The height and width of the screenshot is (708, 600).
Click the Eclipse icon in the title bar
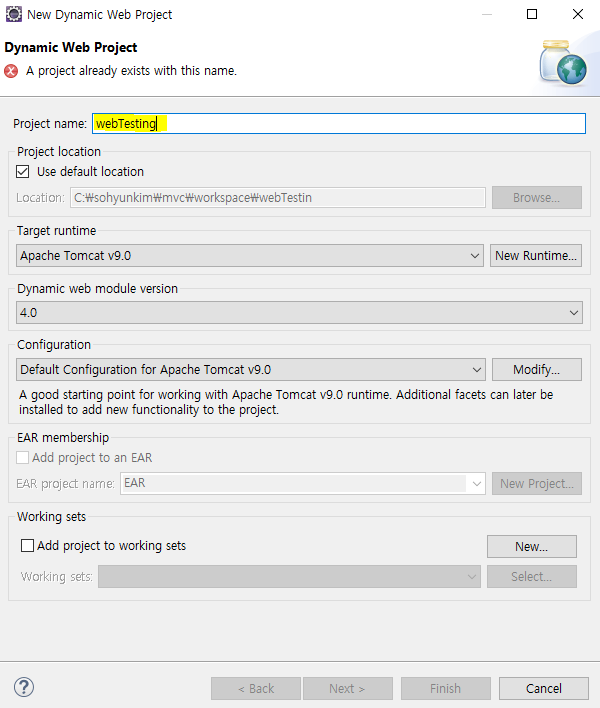pyautogui.click(x=14, y=14)
